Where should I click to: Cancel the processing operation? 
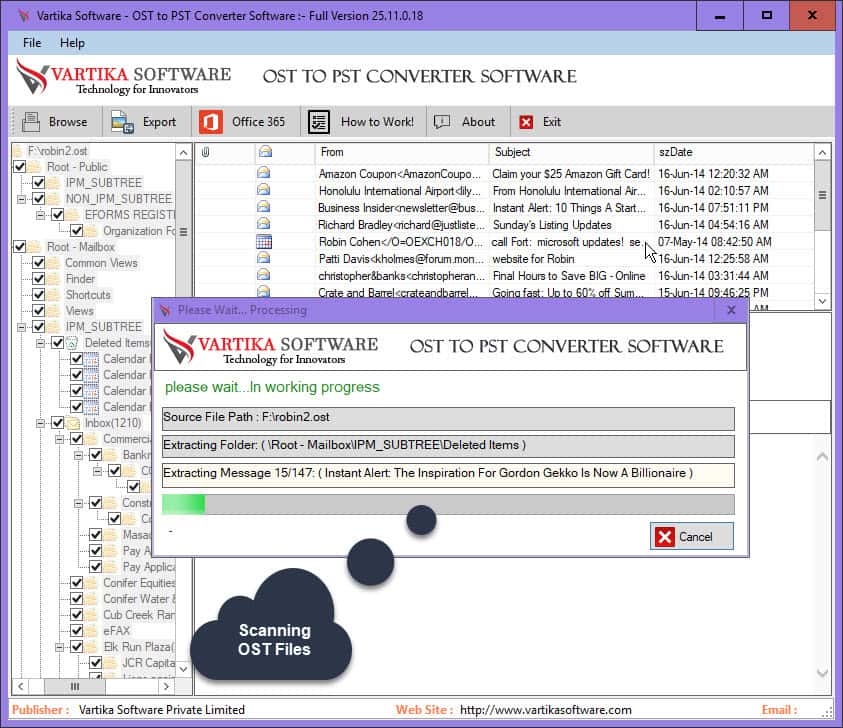click(x=691, y=537)
